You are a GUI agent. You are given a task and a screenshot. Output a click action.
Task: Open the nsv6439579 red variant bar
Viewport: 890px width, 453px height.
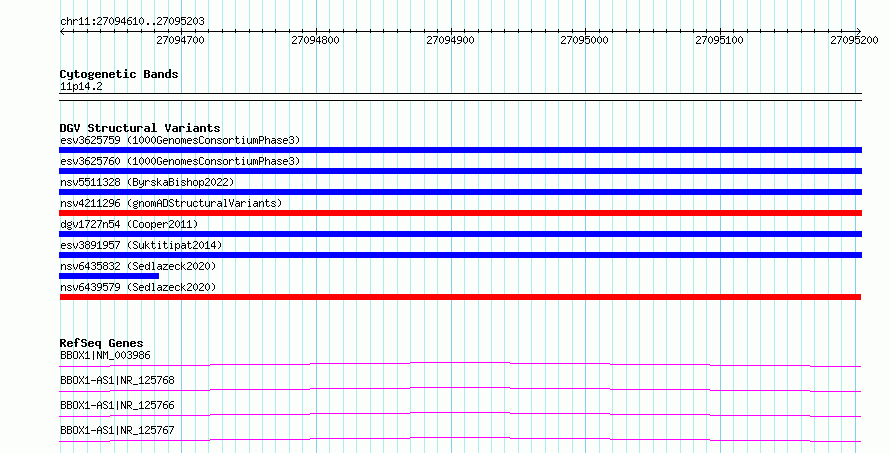(460, 297)
